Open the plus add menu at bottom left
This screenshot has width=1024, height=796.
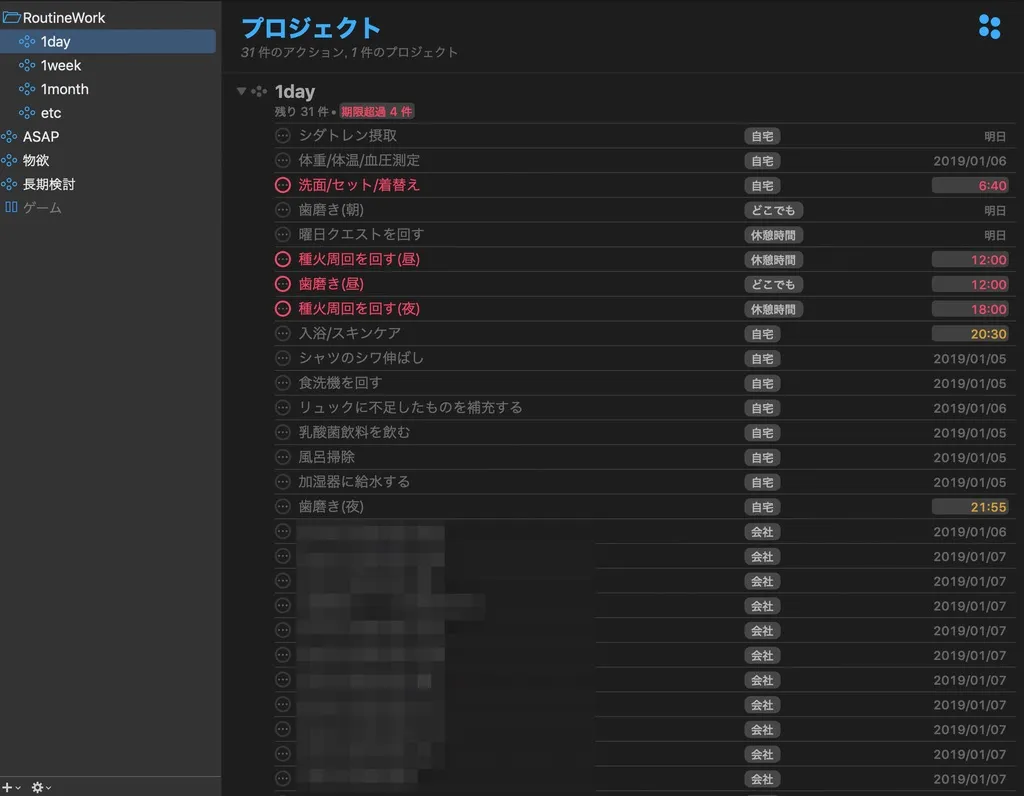click(x=8, y=787)
